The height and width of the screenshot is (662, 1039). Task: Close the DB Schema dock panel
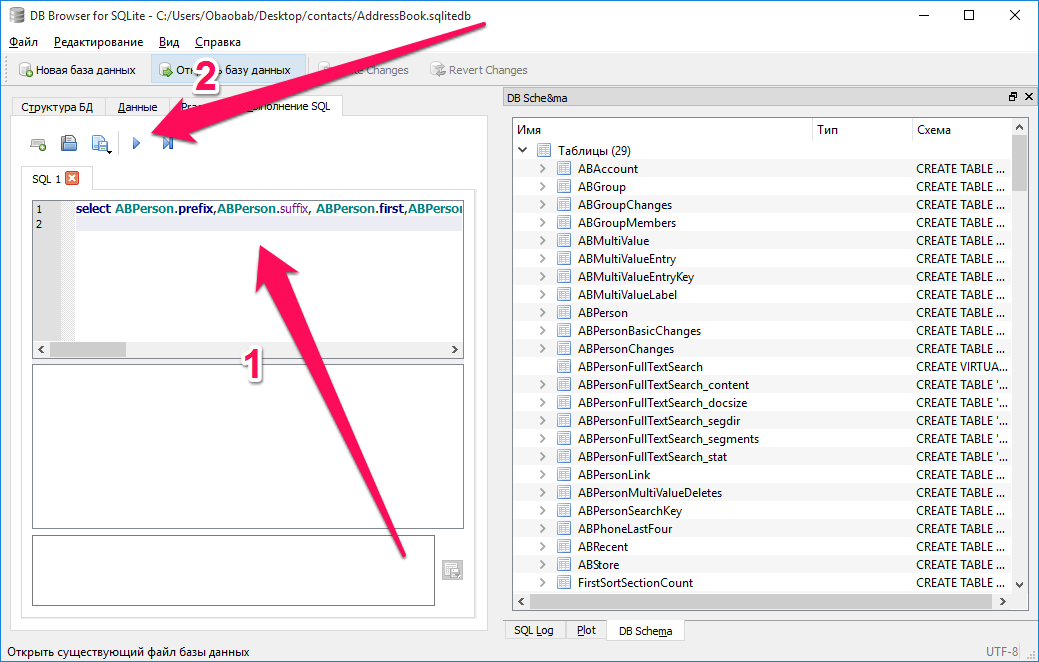coord(1025,97)
